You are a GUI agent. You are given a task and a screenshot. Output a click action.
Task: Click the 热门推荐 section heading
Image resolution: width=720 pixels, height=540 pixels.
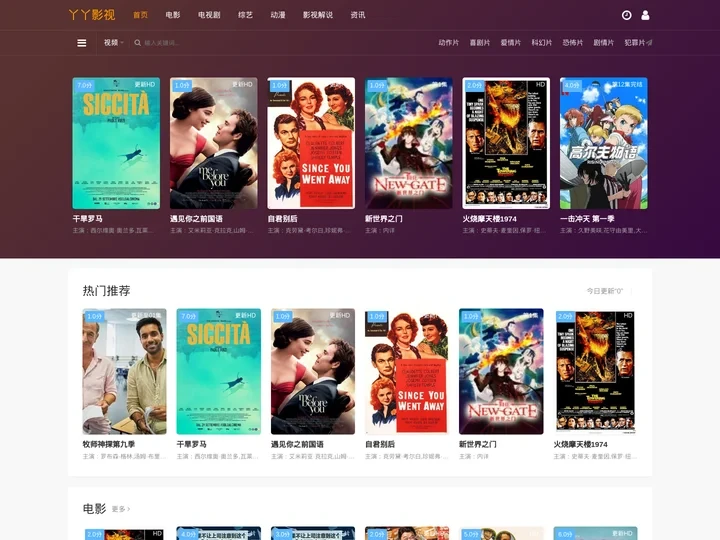107,291
